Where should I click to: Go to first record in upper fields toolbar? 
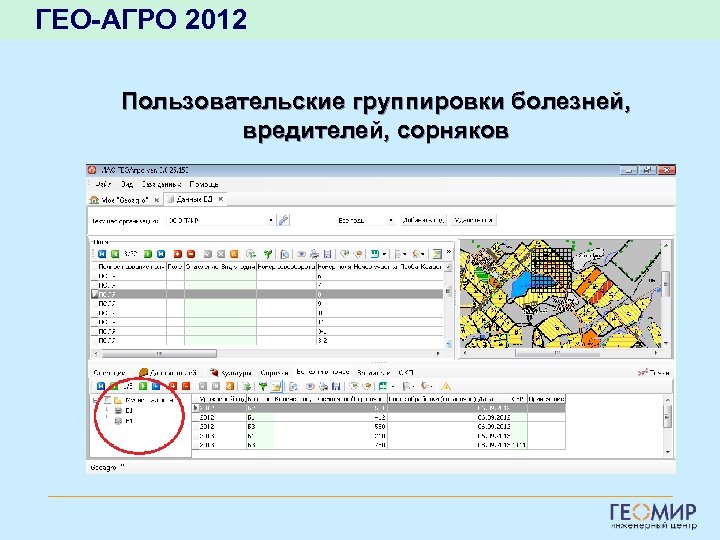102,253
